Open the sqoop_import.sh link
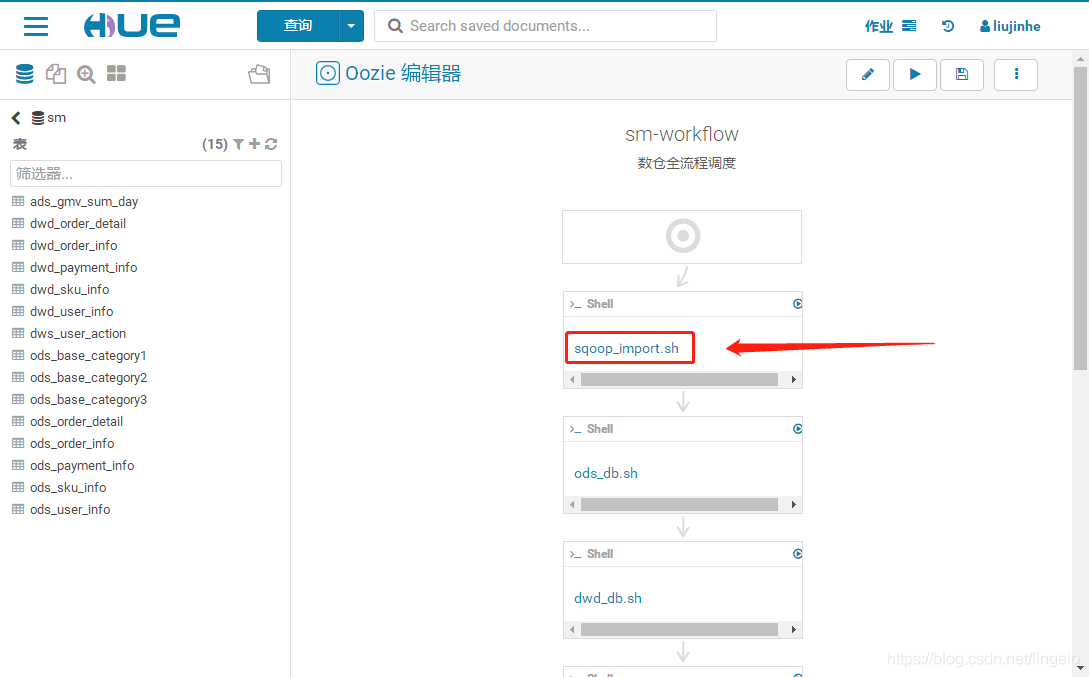 (x=626, y=349)
